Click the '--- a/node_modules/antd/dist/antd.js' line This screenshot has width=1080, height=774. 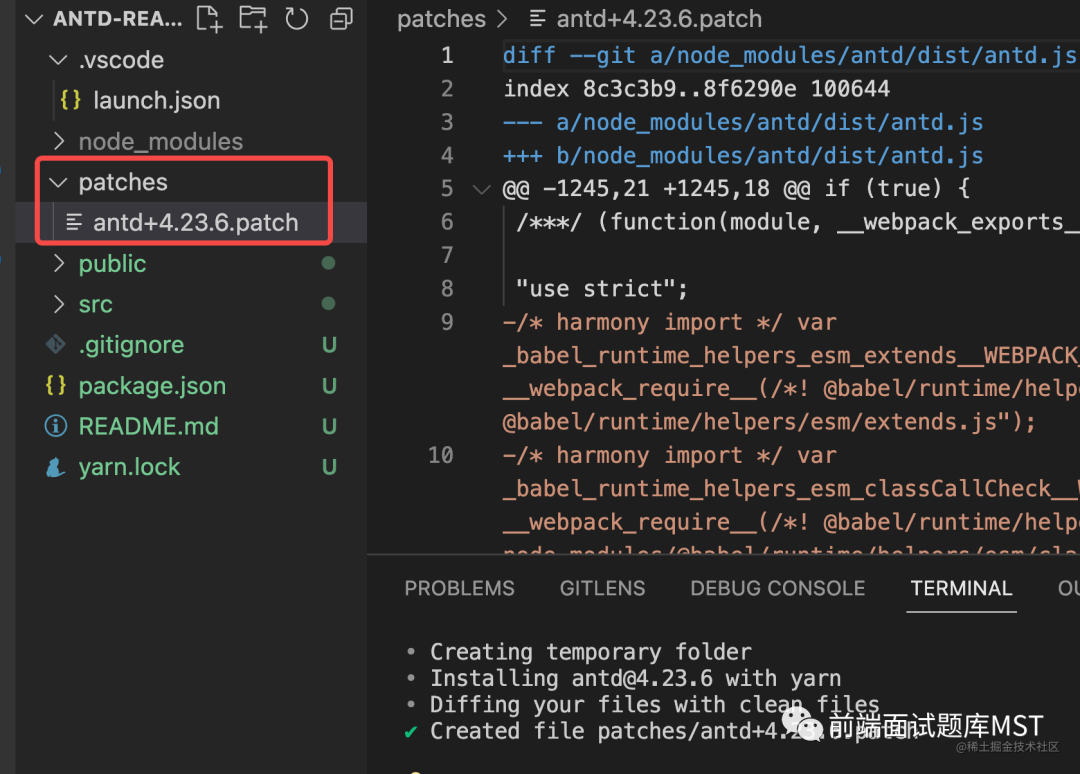point(743,123)
